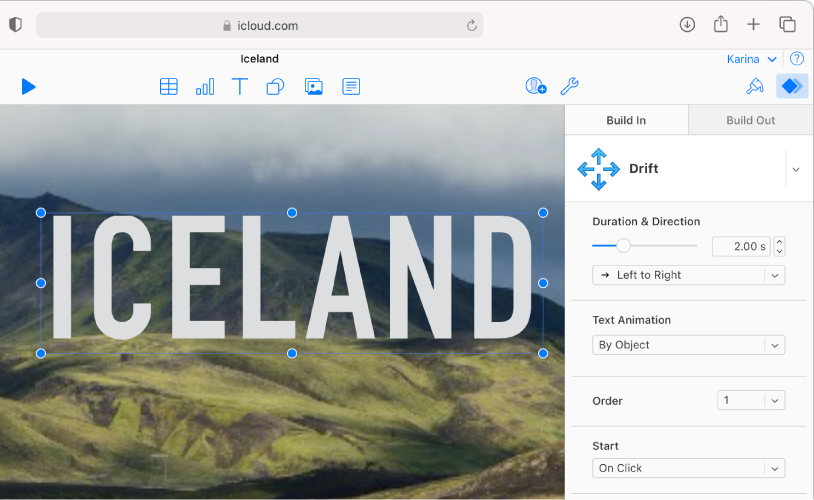Insert an image using the media icon
Image resolution: width=814 pixels, height=500 pixels.
(x=314, y=87)
